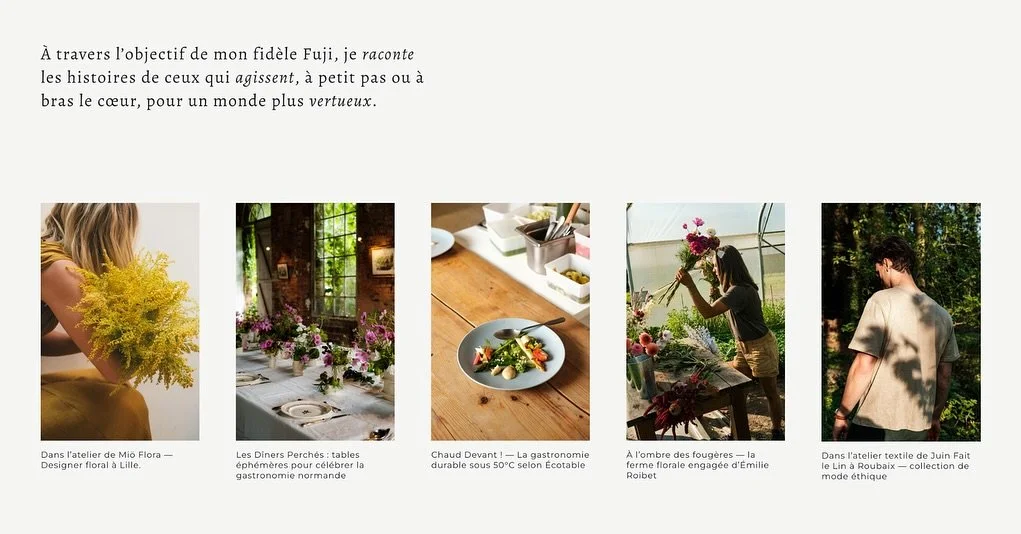Click 'ferme florale engagée d'Émilie' caption line
The height and width of the screenshot is (534, 1021).
click(697, 466)
